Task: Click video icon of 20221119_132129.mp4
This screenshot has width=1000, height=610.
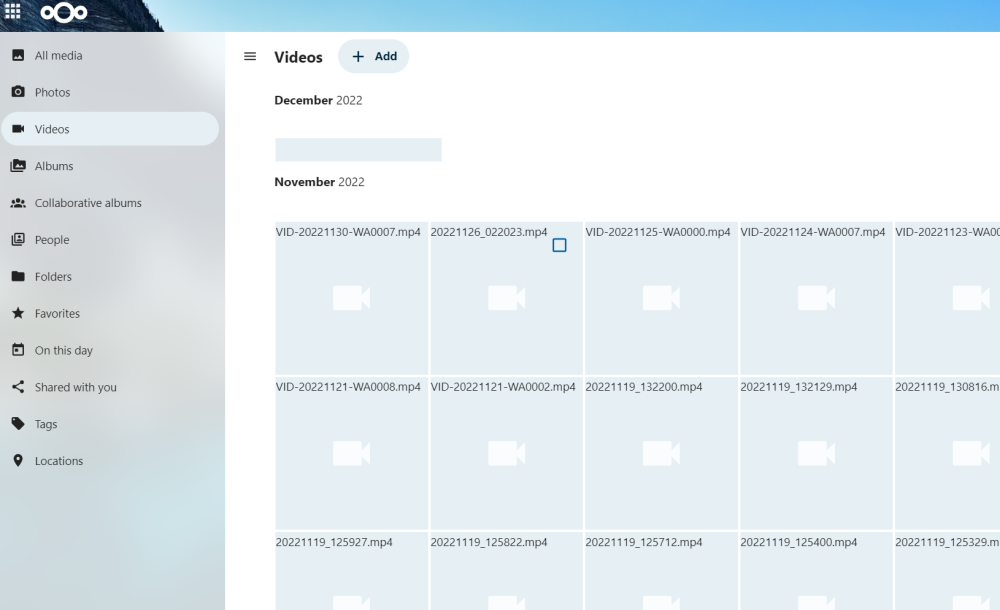Action: [x=816, y=453]
